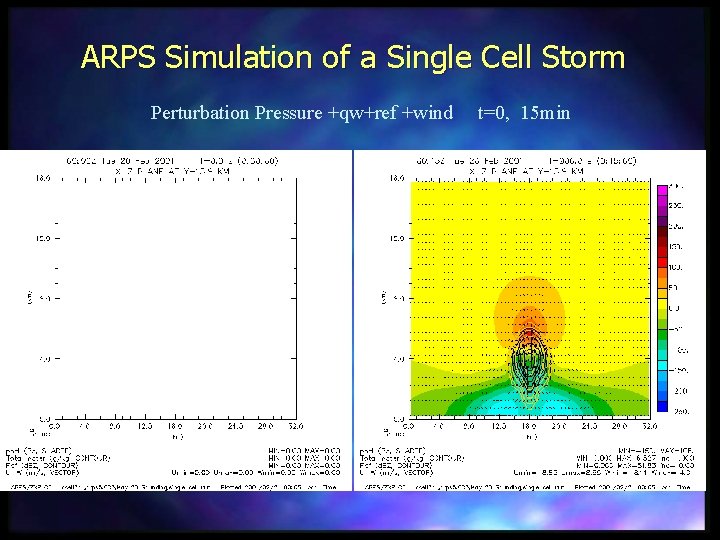Screen dimensions: 720x540
Task: Select the right plot with the yellow pressure field
Action: pyautogui.click(x=529, y=298)
